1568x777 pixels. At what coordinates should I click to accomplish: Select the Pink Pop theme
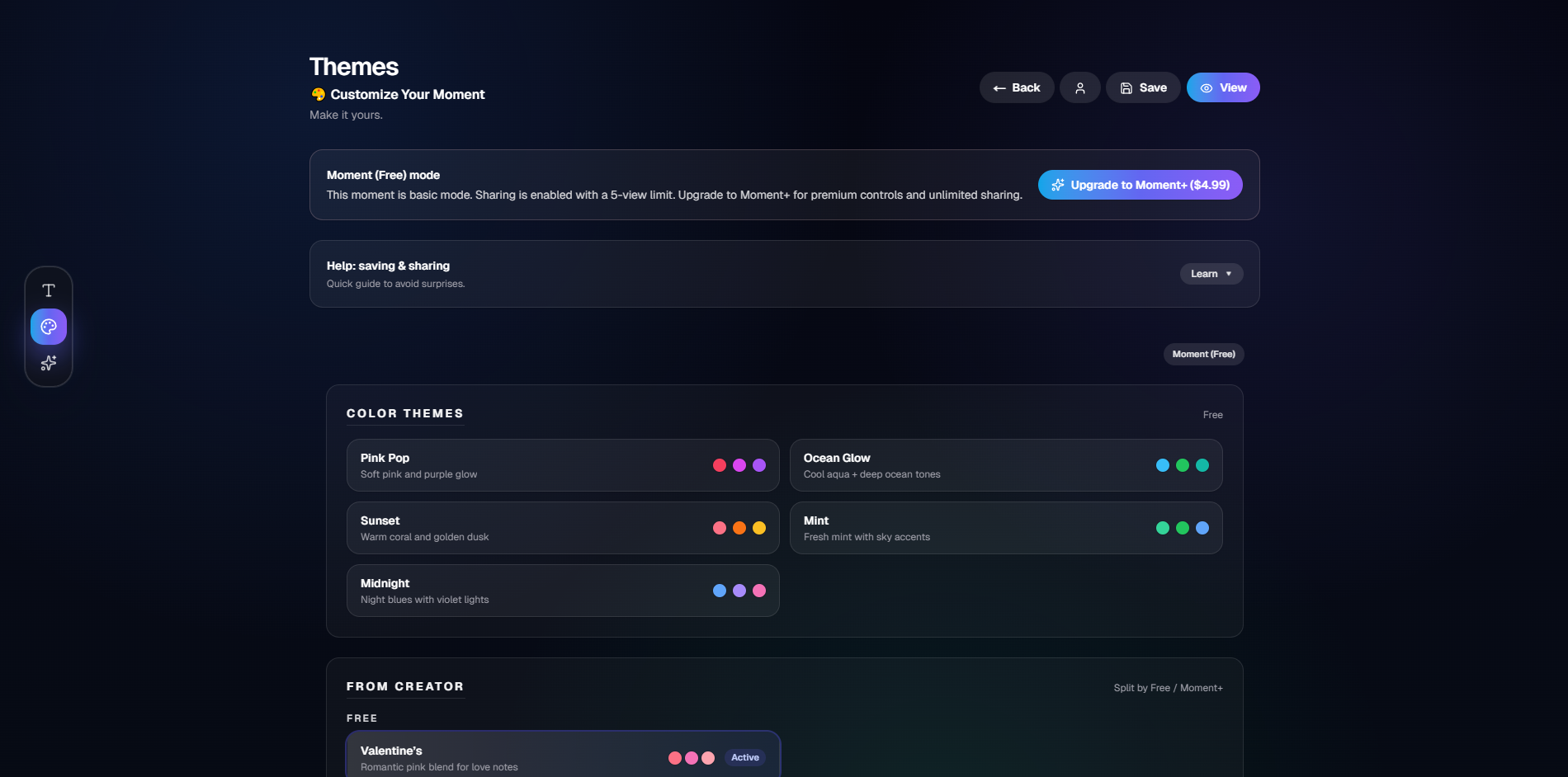coord(563,465)
